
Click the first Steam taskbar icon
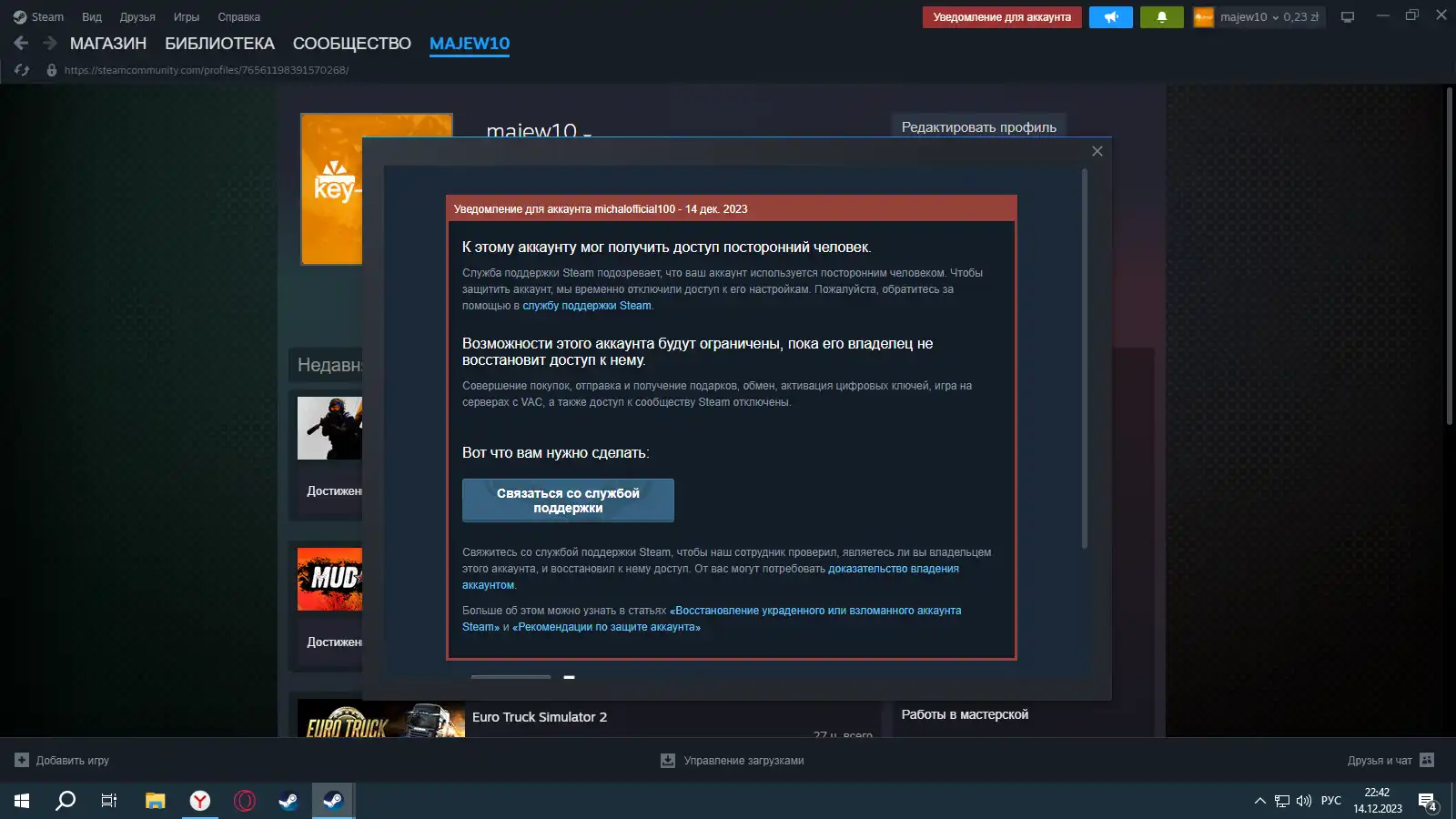pyautogui.click(x=288, y=801)
